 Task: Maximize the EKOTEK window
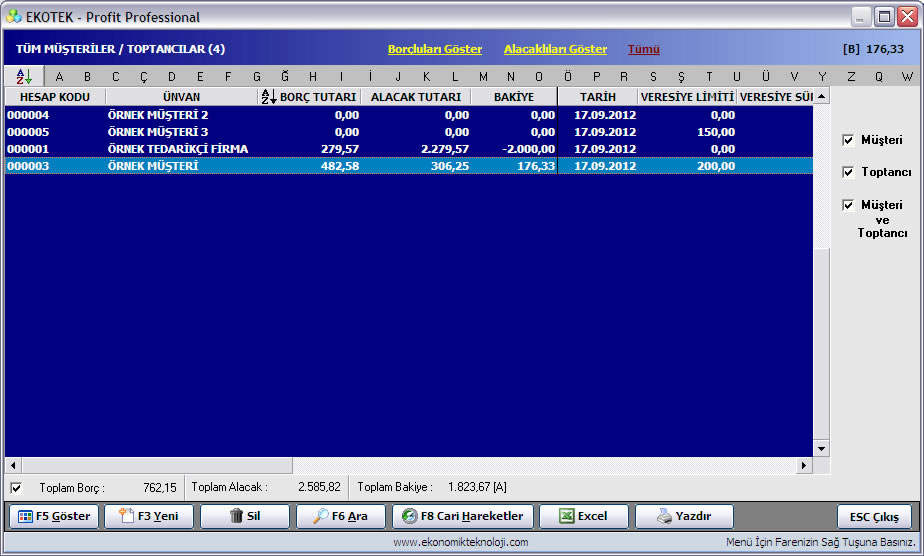pos(884,16)
